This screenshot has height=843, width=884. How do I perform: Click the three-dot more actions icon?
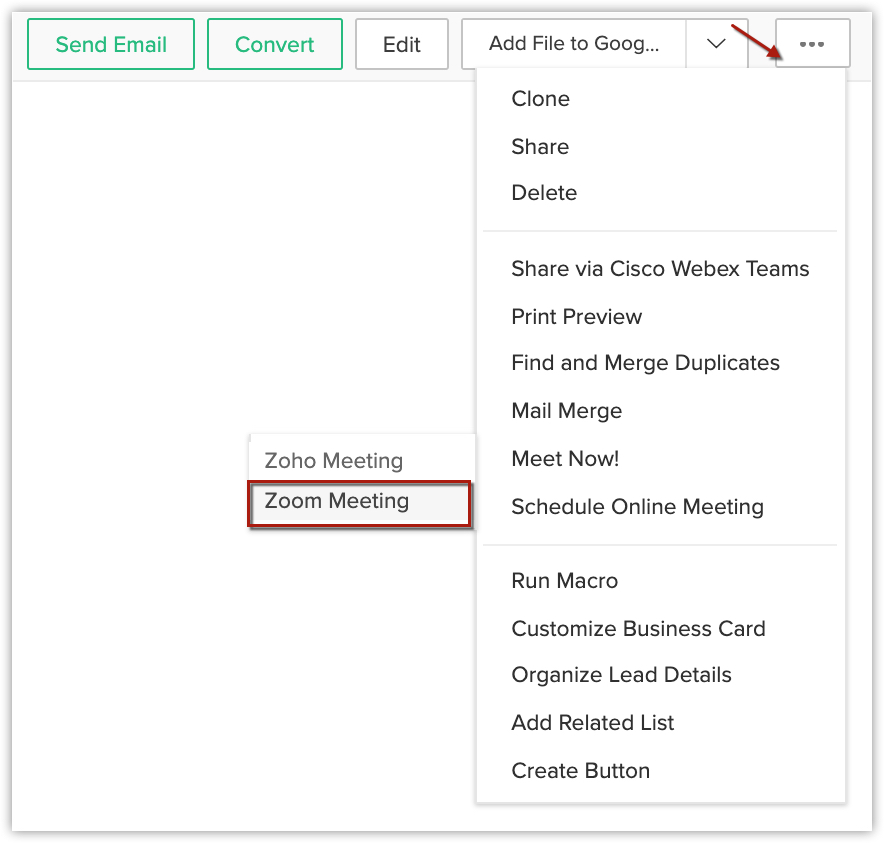pos(812,45)
